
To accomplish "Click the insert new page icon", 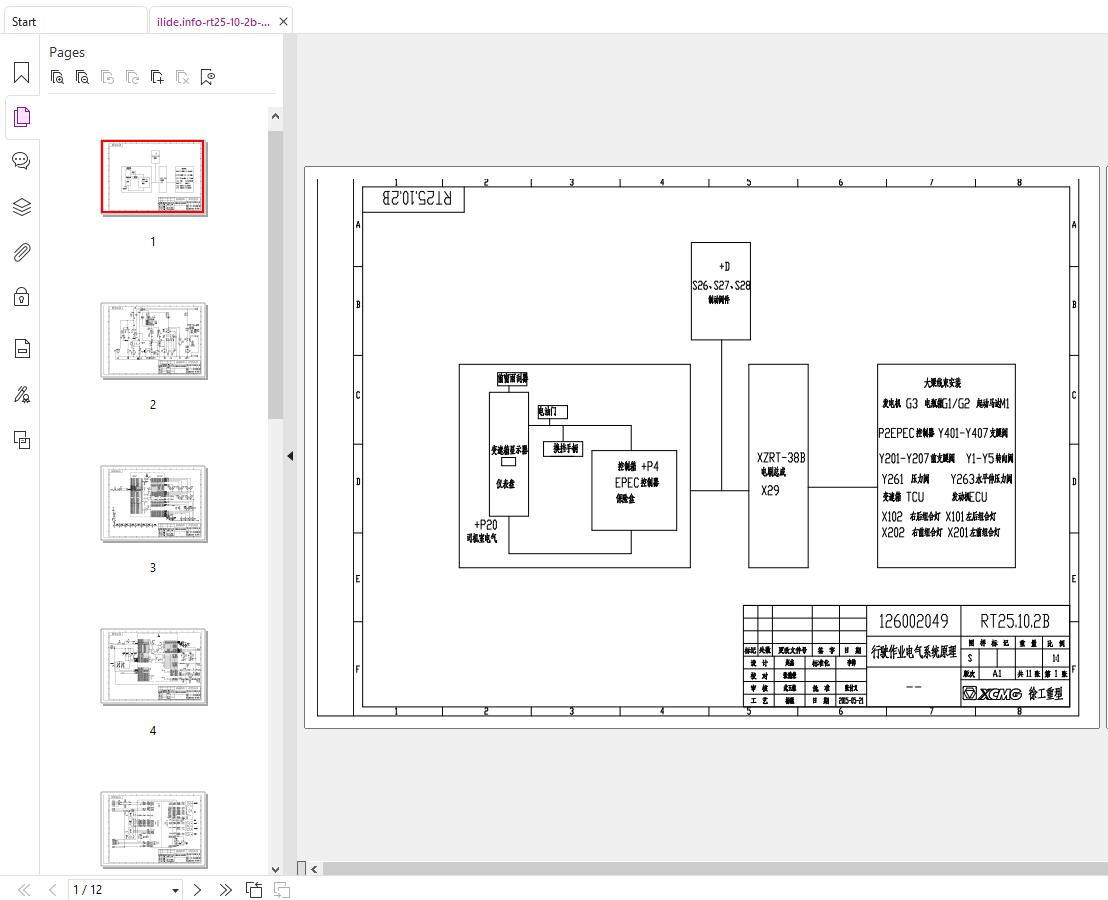I will [x=157, y=76].
